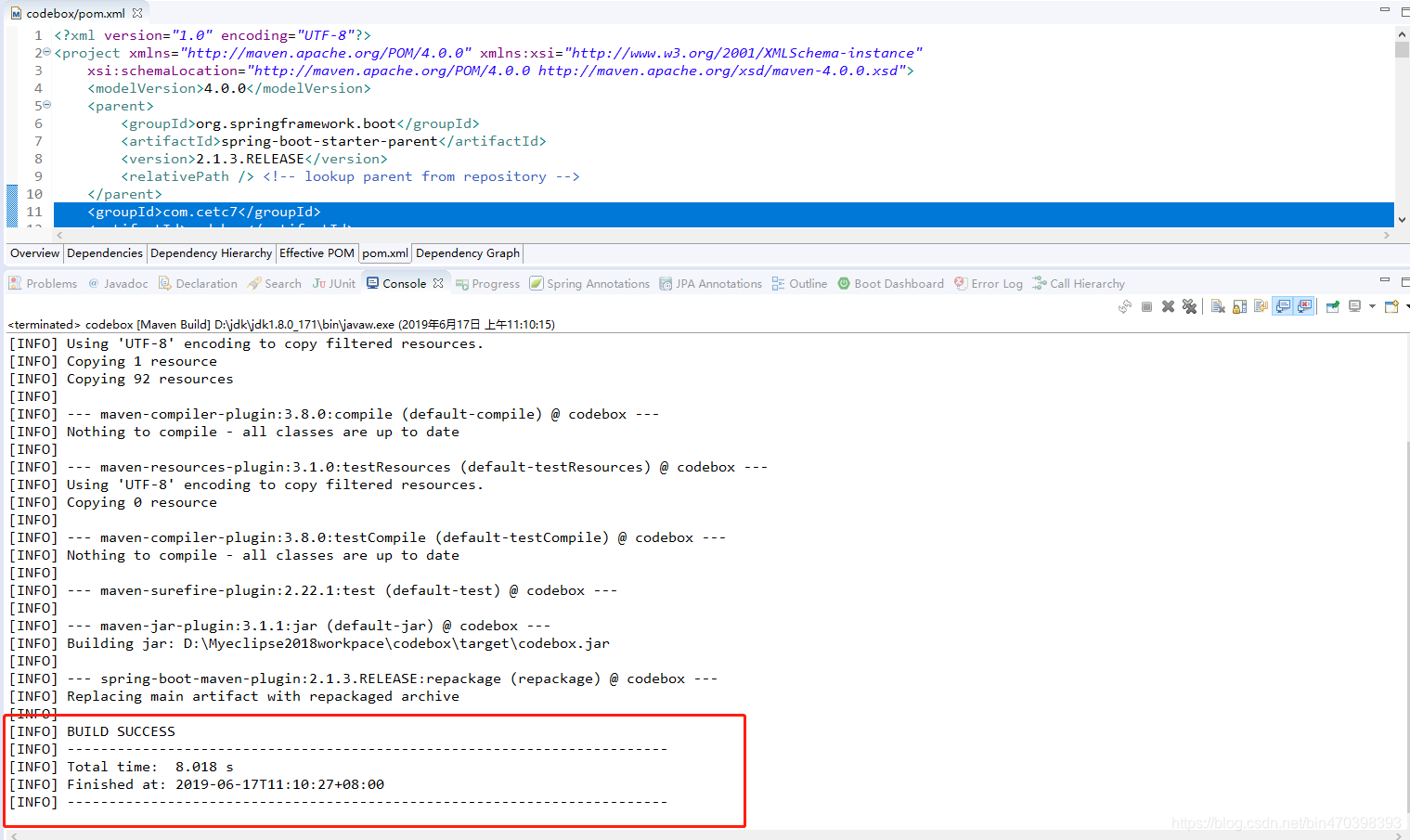1410x840 pixels.
Task: Open the Spring Annotations tab
Action: coord(589,284)
